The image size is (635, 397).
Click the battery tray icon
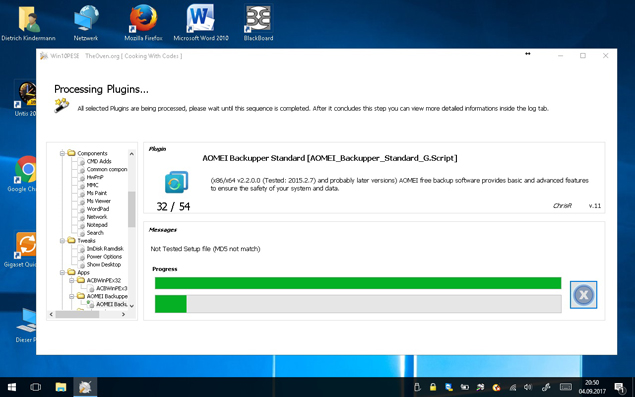tap(465, 387)
